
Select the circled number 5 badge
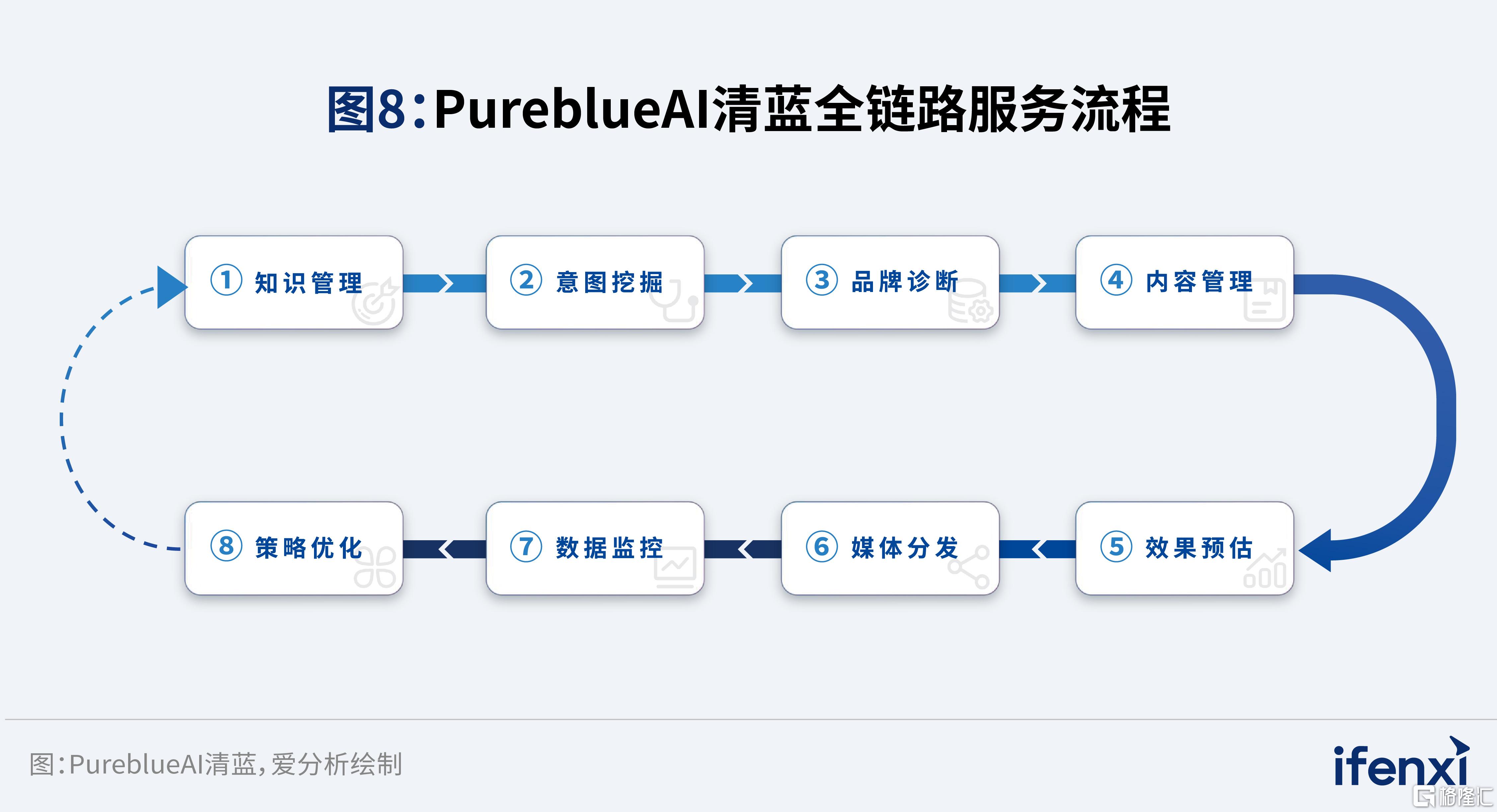[x=1116, y=547]
